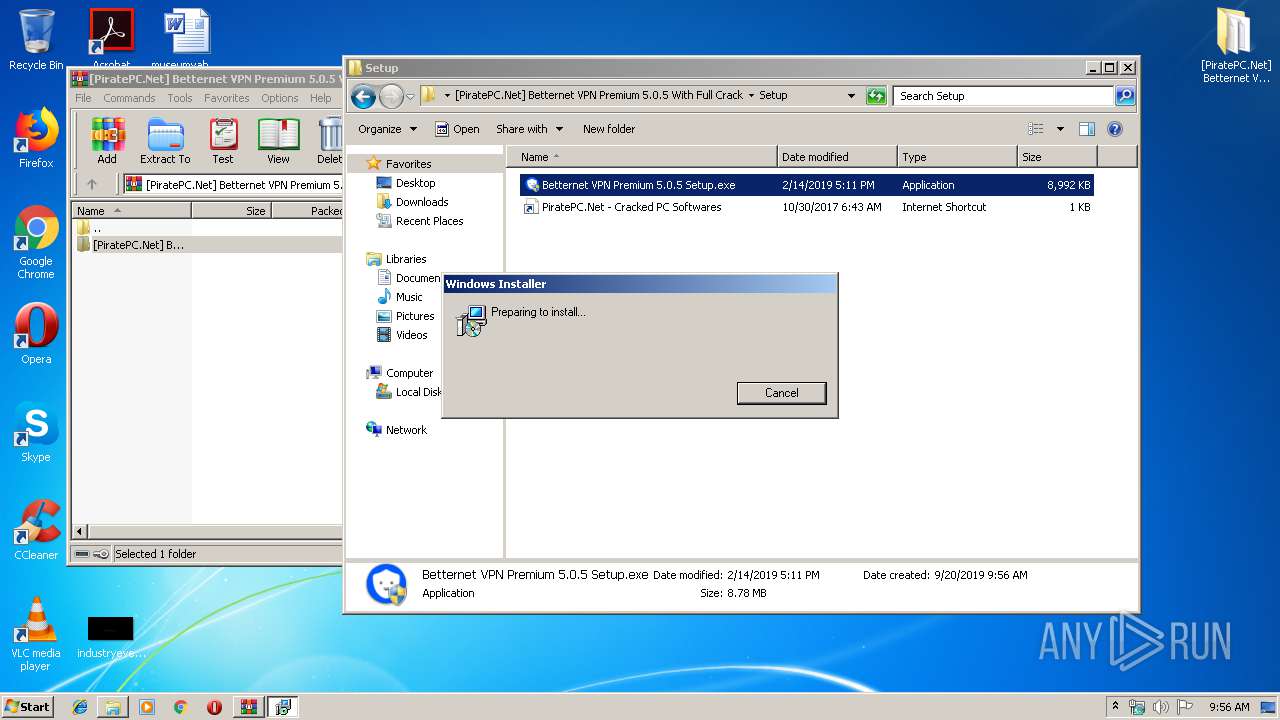Open the Organize menu
Screen dimensions: 1280x720
coord(387,129)
